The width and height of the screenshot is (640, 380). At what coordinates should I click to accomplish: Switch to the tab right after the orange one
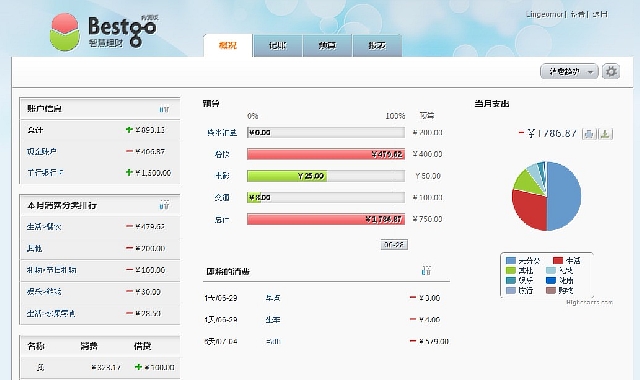point(278,45)
